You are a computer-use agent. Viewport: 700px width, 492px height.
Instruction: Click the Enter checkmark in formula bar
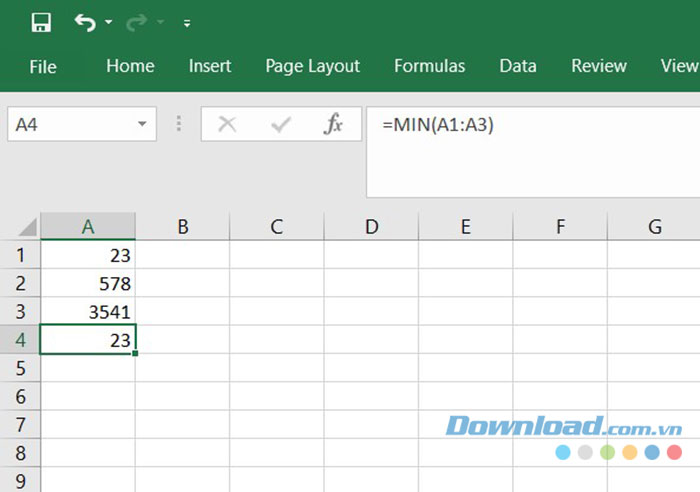(x=281, y=124)
